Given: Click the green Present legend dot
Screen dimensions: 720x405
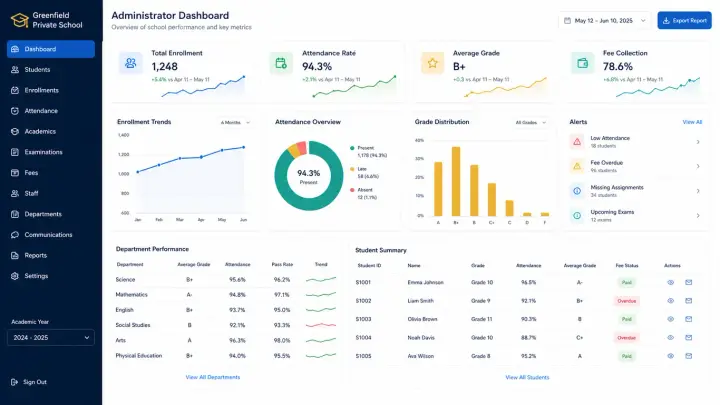Looking at the screenshot, I should coord(352,148).
